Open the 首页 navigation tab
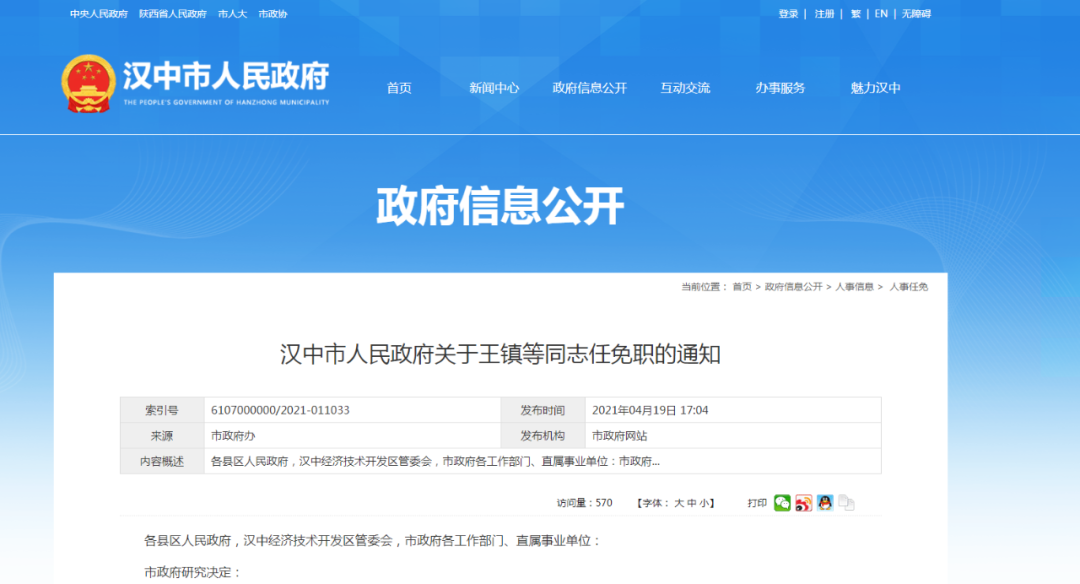 [x=399, y=88]
